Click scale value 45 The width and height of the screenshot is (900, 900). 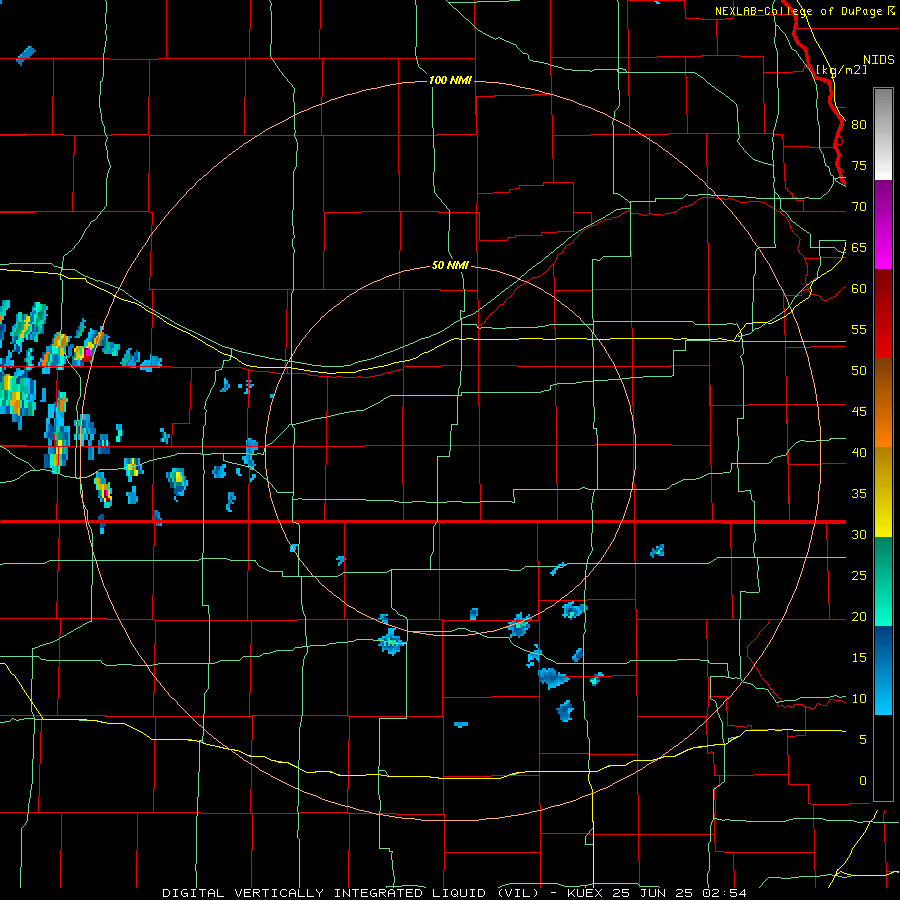[859, 412]
